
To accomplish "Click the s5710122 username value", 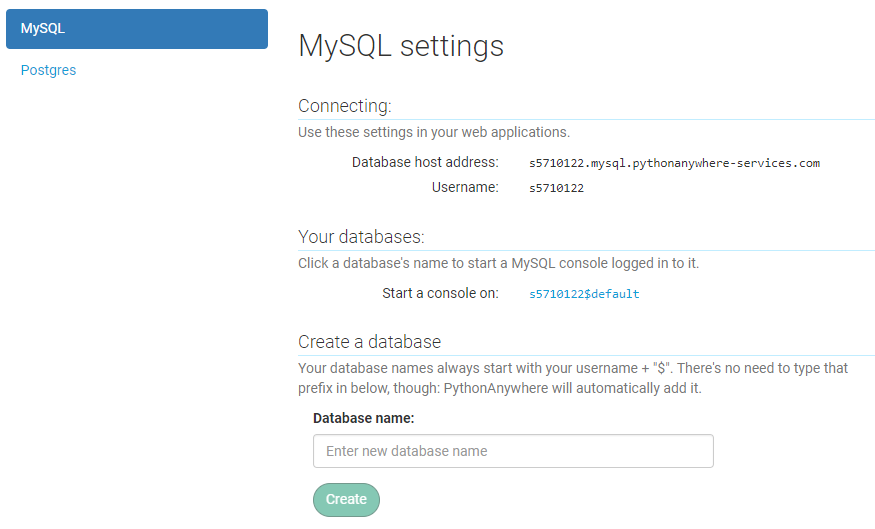I will (x=556, y=188).
